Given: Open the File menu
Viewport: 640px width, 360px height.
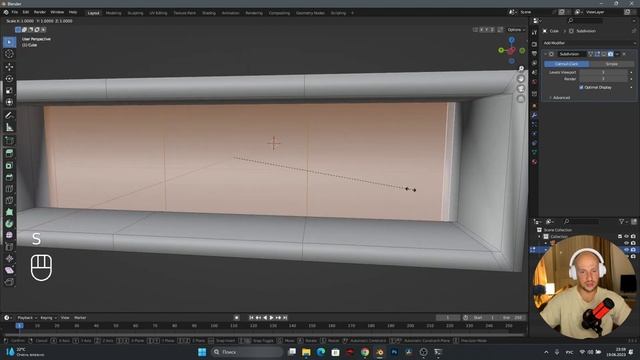Looking at the screenshot, I should point(15,12).
